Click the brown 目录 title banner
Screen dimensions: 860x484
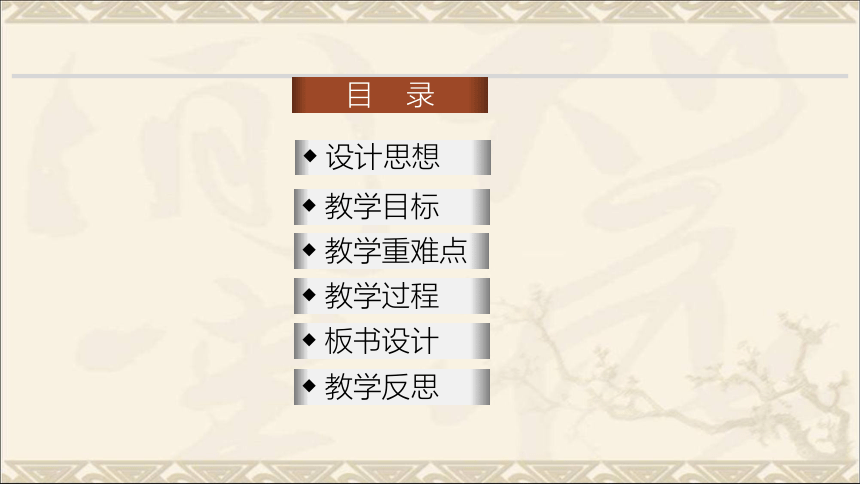click(x=390, y=95)
